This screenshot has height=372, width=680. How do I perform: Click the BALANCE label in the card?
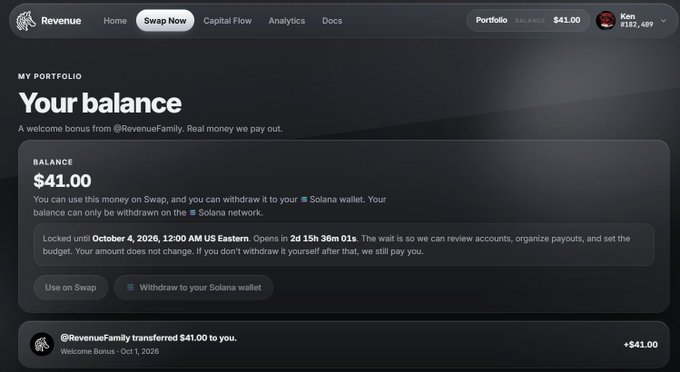(53, 162)
